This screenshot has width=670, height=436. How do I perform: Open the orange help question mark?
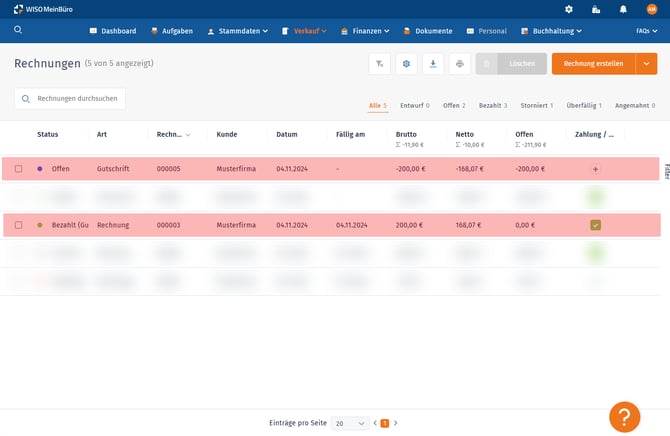click(x=624, y=416)
